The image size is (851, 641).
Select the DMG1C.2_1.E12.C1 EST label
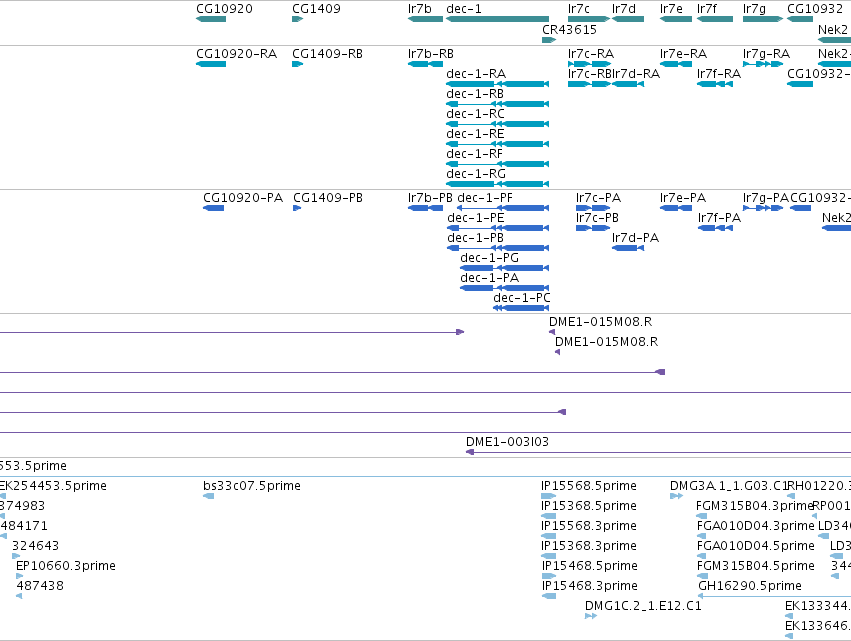pos(643,606)
